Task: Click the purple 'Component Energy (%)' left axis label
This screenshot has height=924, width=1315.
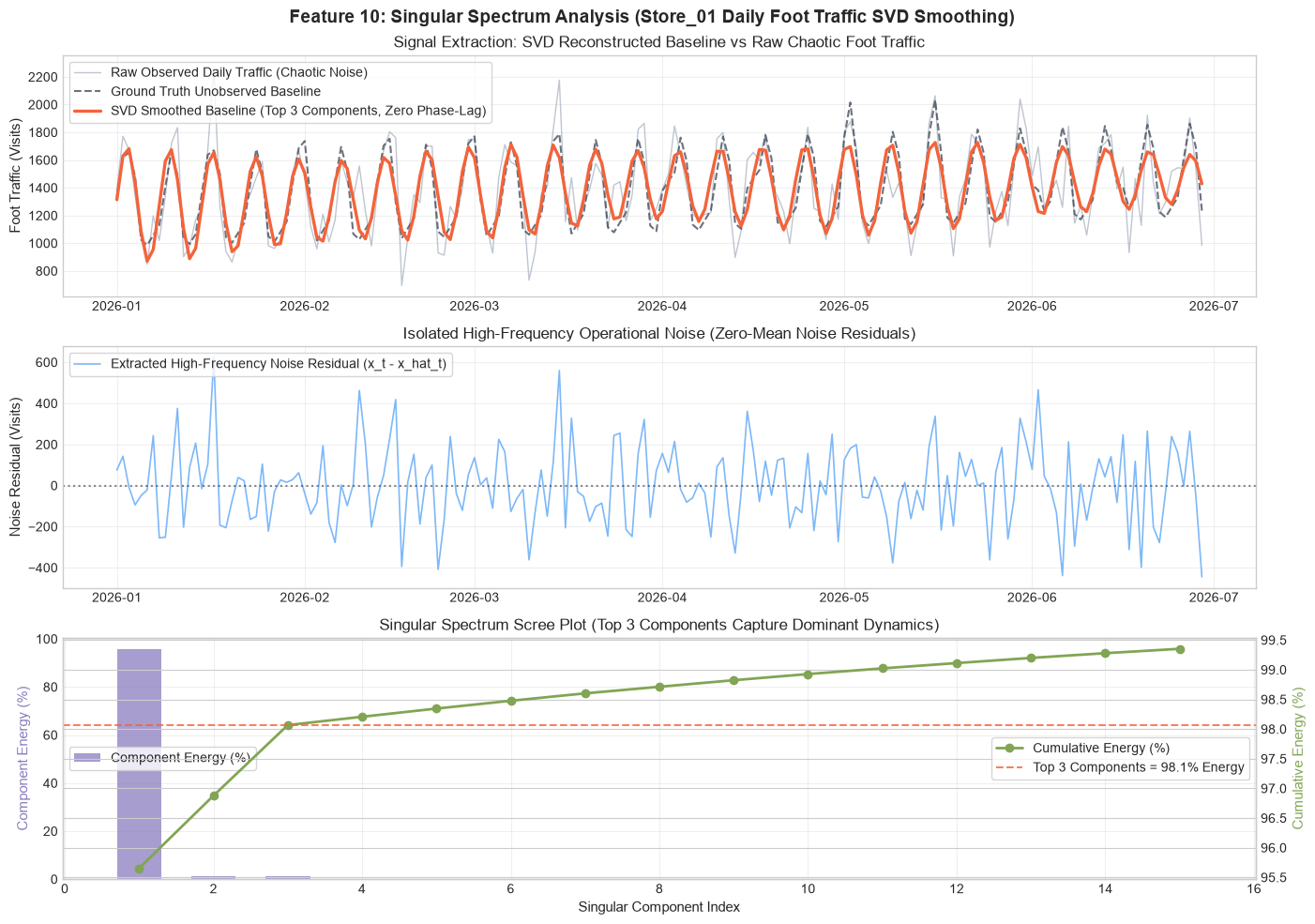Action: tap(24, 759)
